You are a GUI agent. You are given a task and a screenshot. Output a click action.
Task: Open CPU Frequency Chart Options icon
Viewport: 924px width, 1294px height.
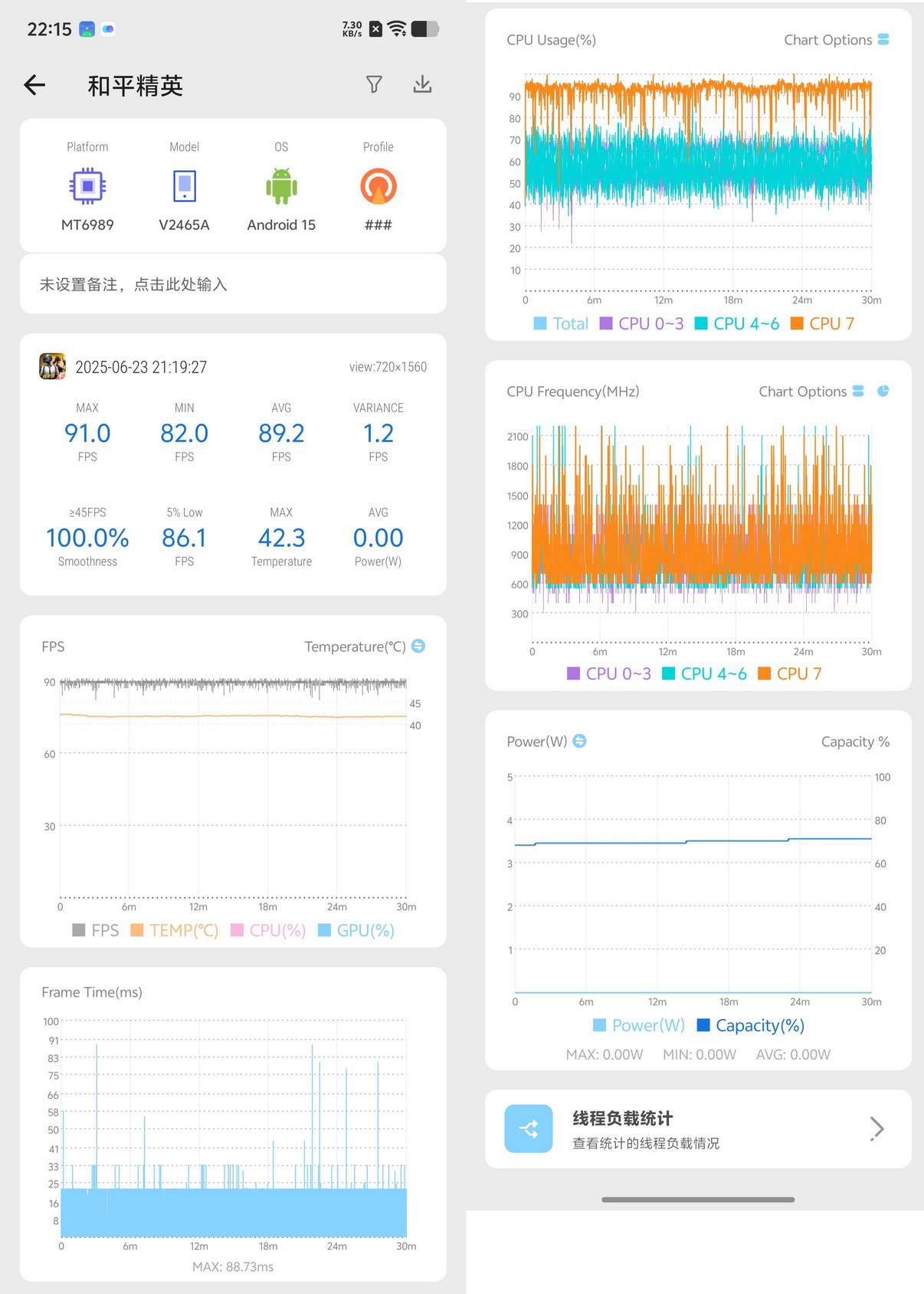(858, 391)
